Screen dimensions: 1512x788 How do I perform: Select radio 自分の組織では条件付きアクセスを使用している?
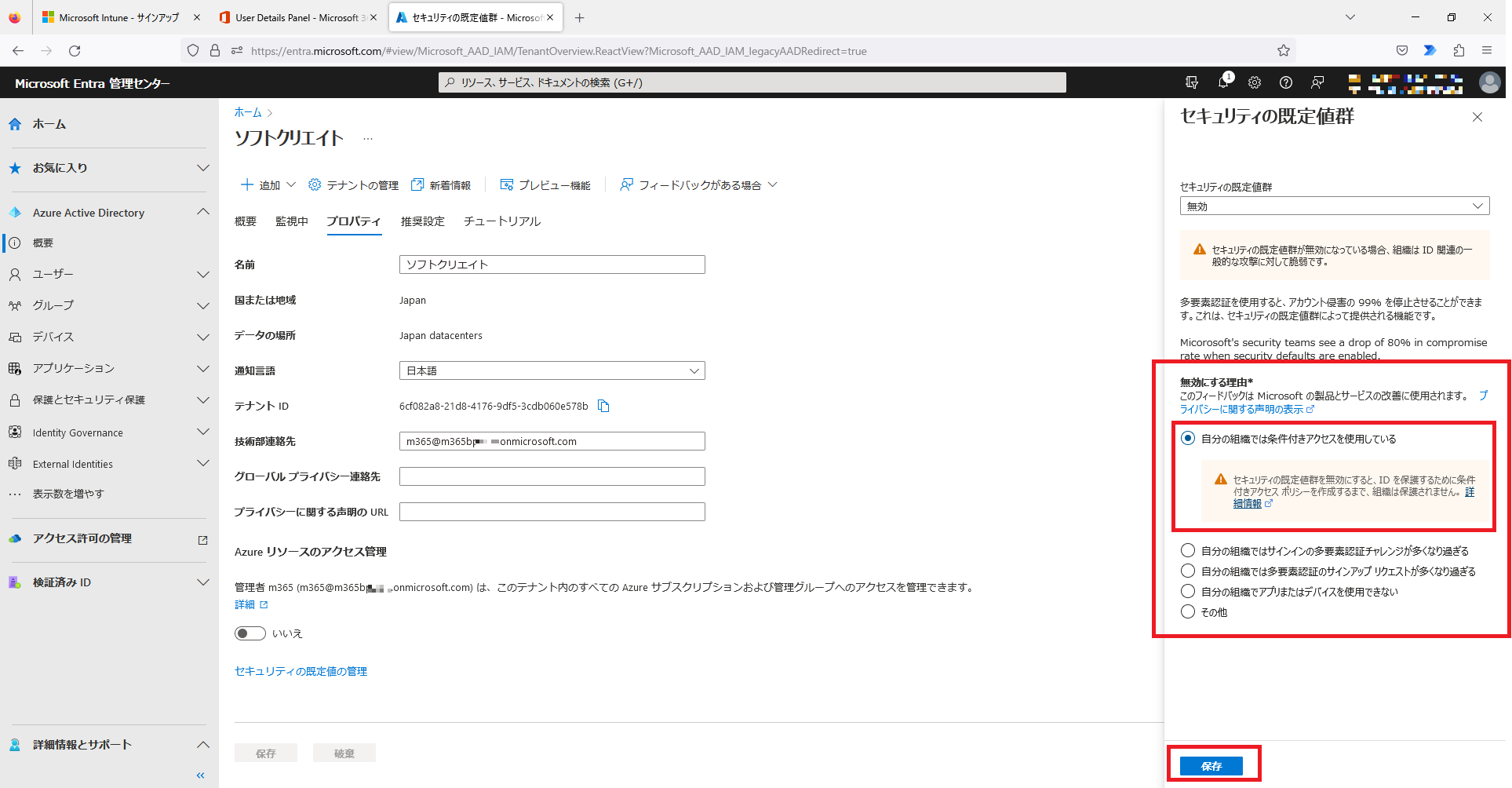pos(1188,439)
